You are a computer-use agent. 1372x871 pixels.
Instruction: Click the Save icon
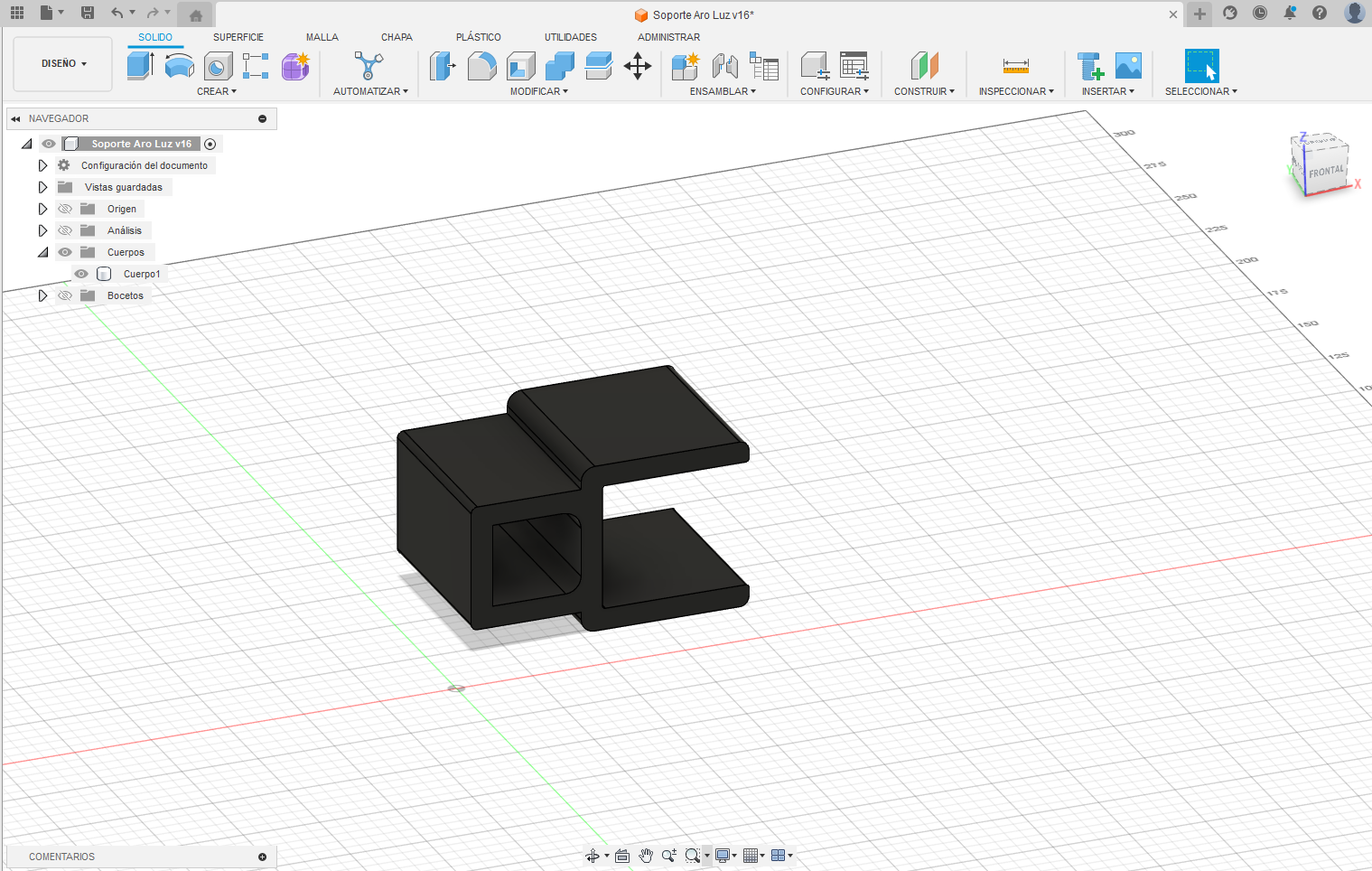pyautogui.click(x=87, y=13)
